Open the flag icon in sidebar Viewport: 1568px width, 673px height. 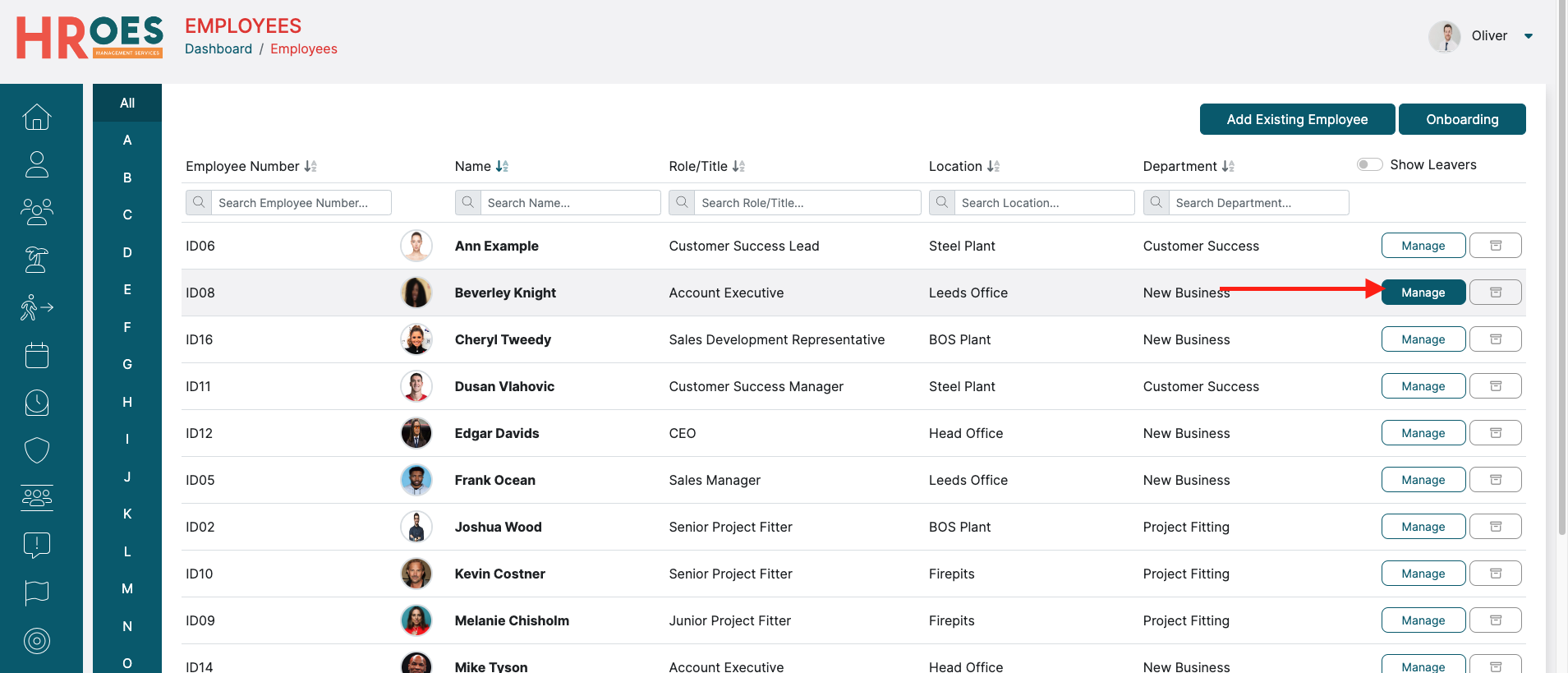[36, 592]
